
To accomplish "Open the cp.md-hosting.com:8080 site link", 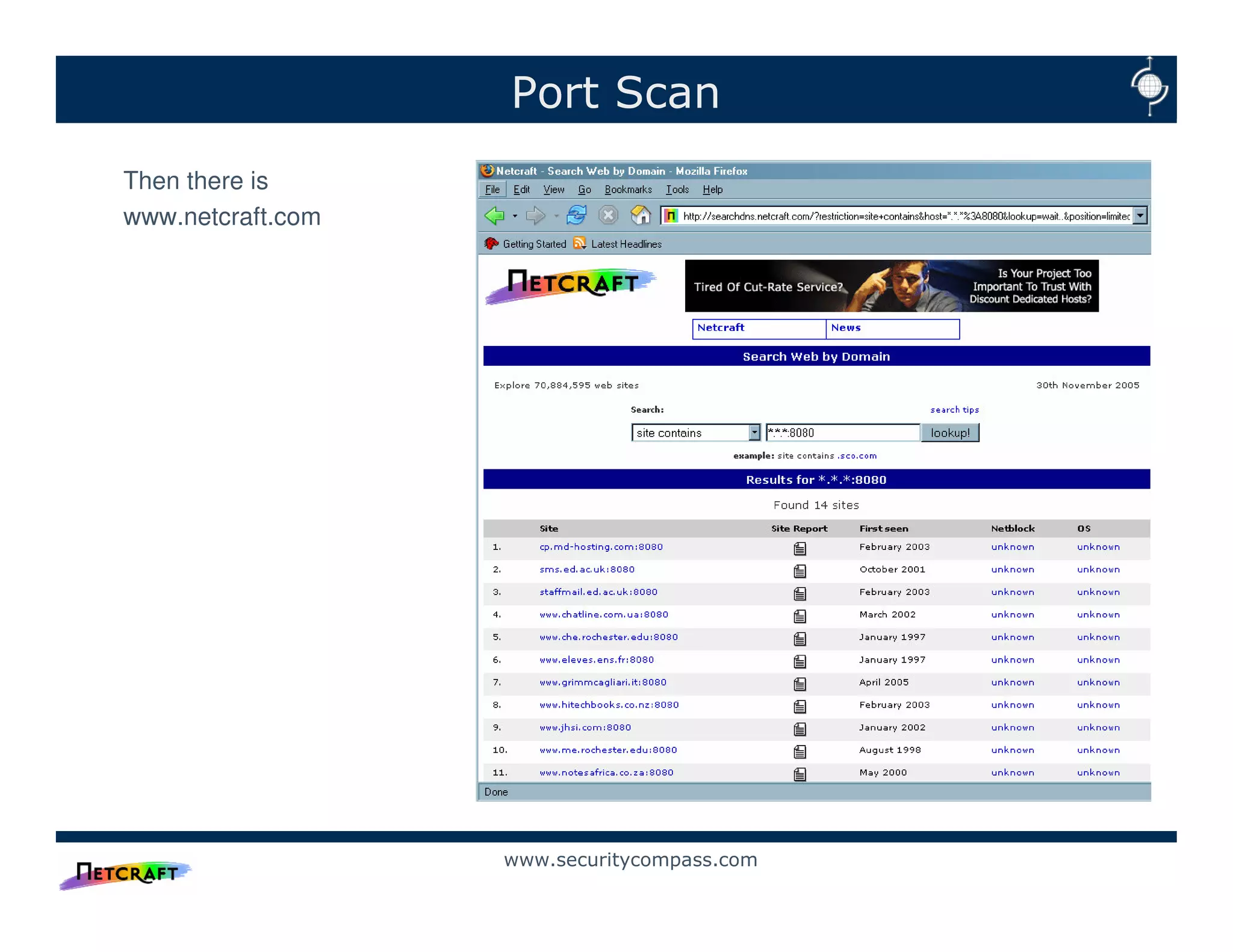I will pyautogui.click(x=601, y=547).
